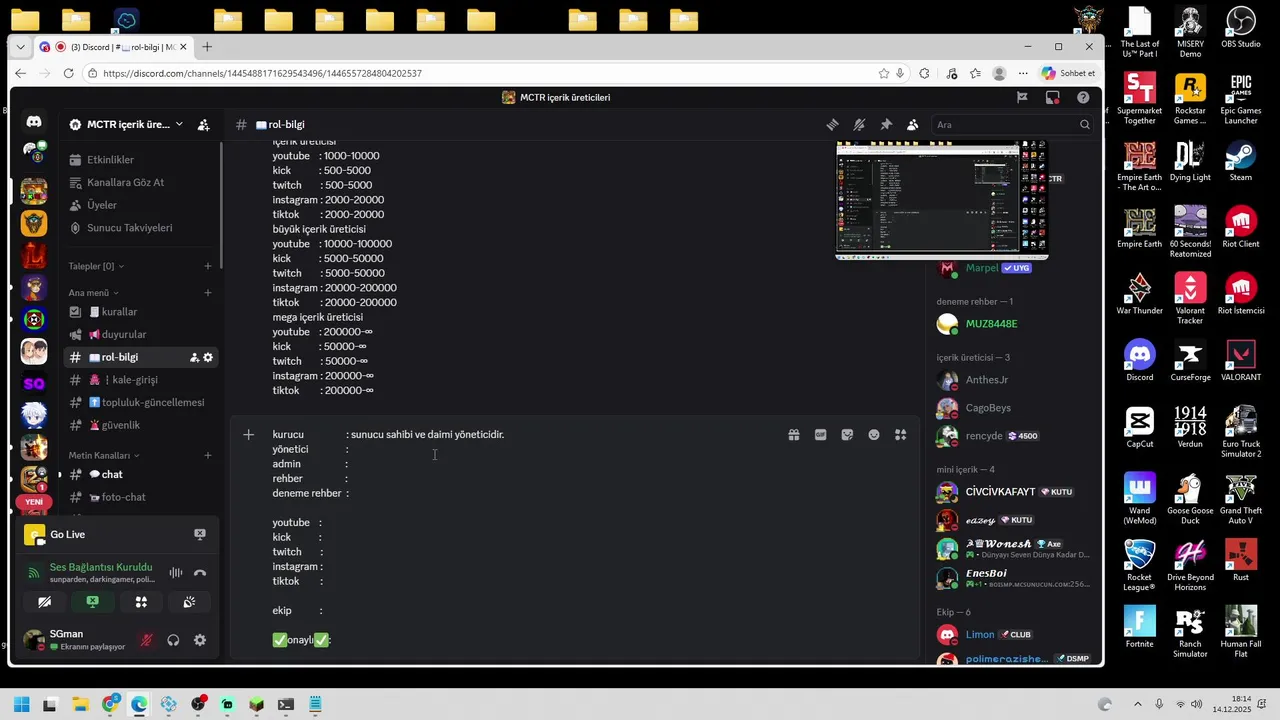
Task: Add channel to Talepler category plus icon
Action: click(208, 266)
